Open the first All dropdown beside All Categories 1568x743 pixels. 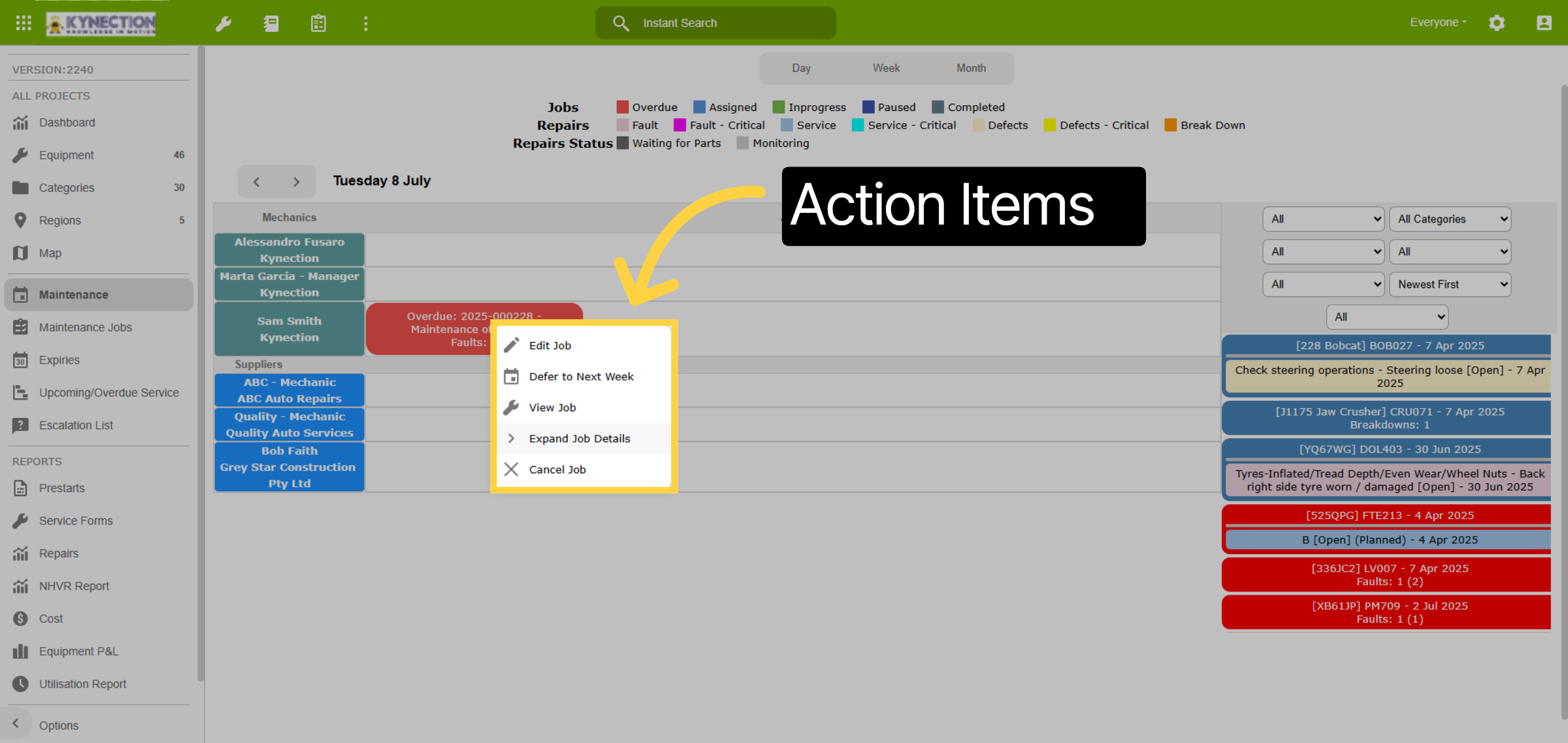click(x=1324, y=219)
